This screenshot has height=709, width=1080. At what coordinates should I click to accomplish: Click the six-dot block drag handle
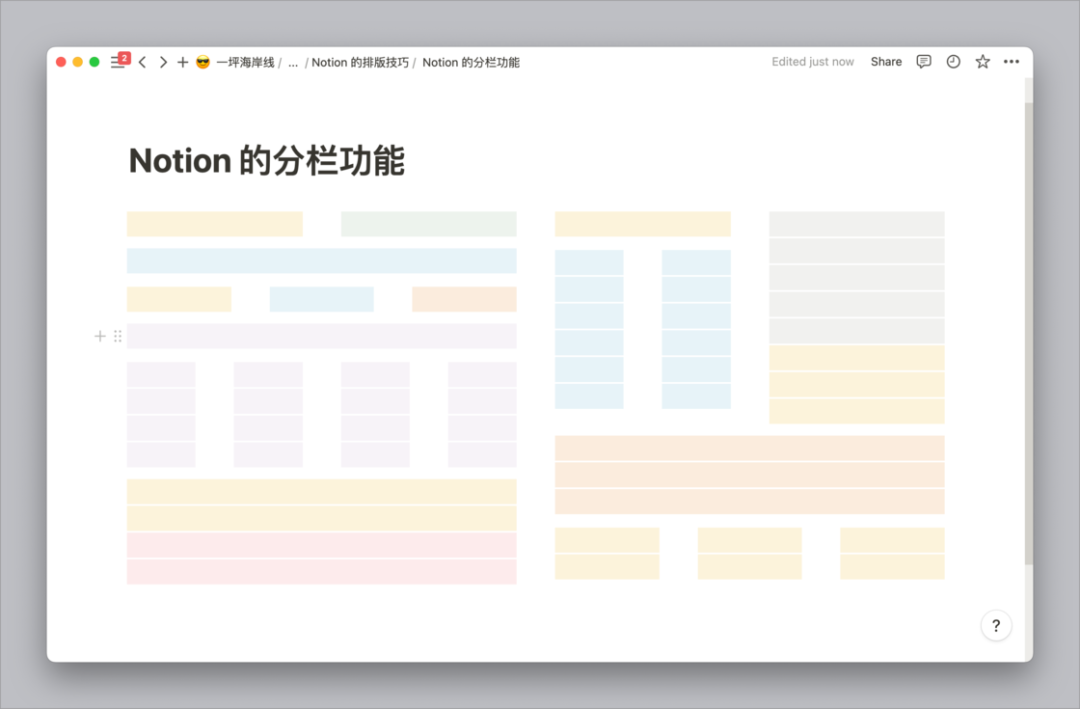(x=118, y=336)
